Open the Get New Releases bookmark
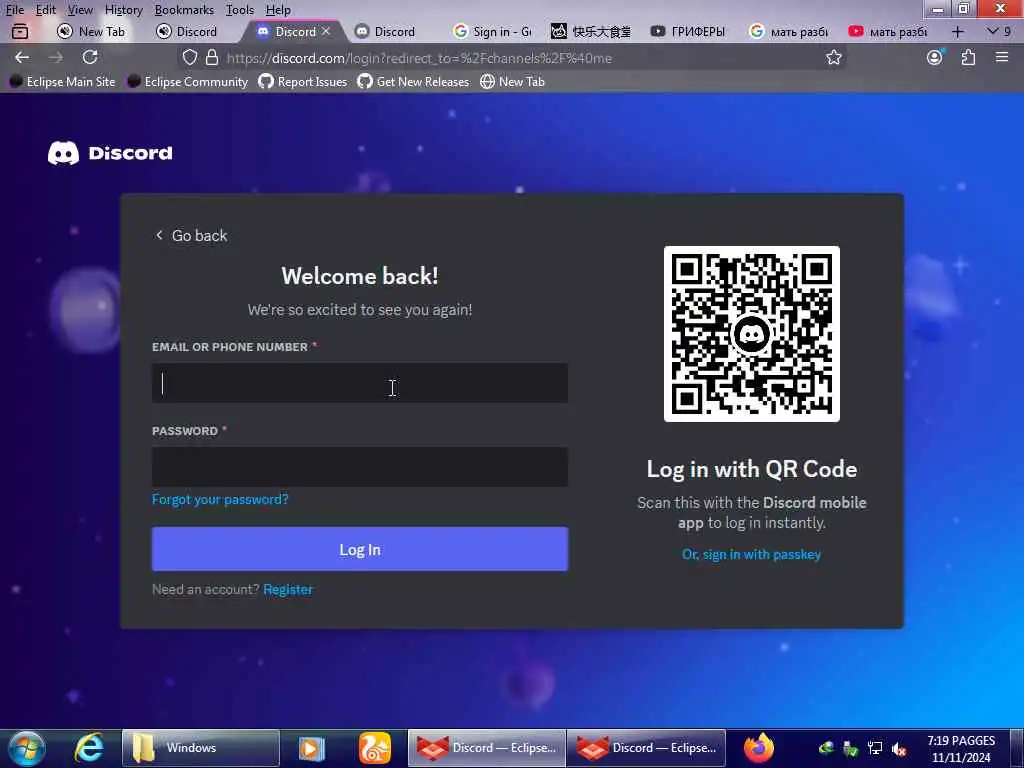 tap(413, 82)
